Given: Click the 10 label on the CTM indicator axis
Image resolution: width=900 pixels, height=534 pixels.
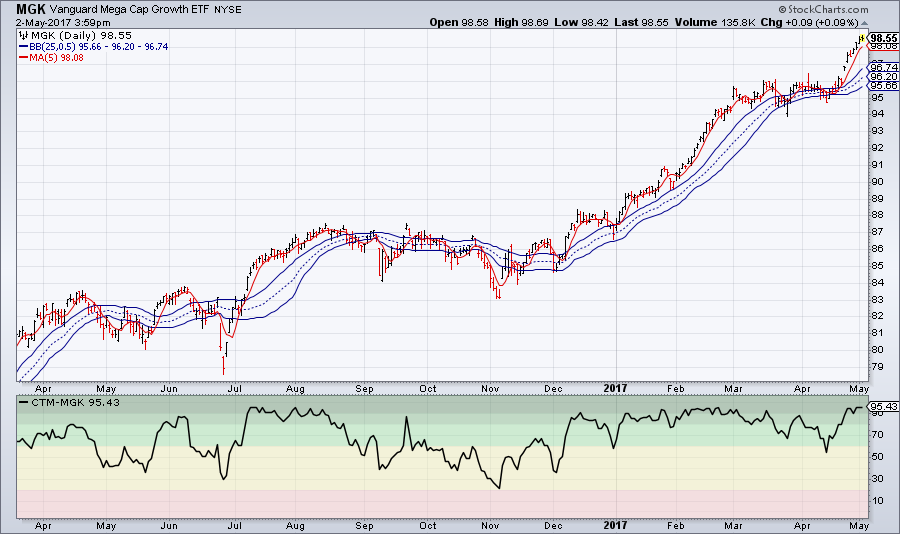Looking at the screenshot, I should click(x=878, y=500).
